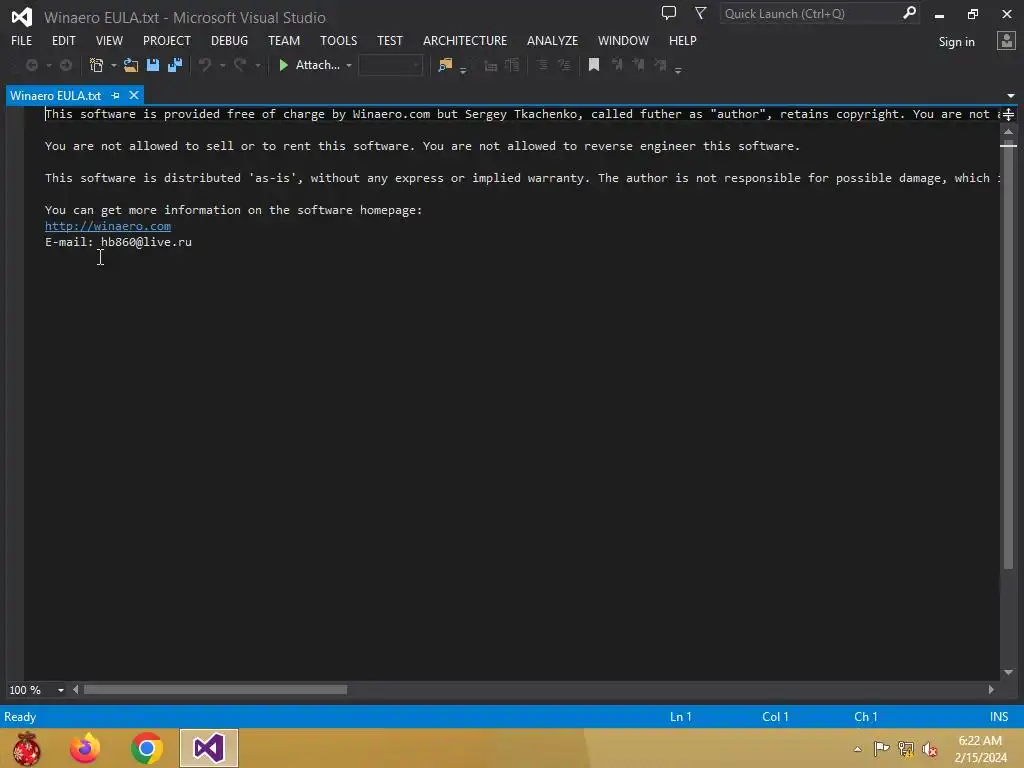Screen dimensions: 1024x768
Task: Open the Redo history dropdown arrow
Action: click(x=257, y=65)
